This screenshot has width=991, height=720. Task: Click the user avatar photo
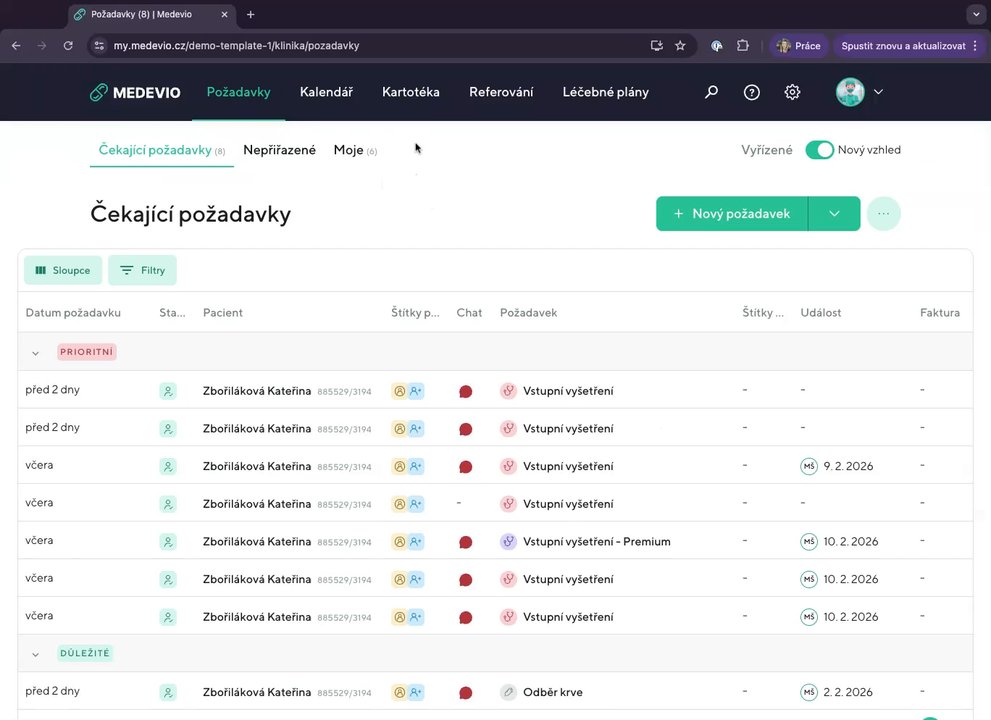click(x=850, y=92)
